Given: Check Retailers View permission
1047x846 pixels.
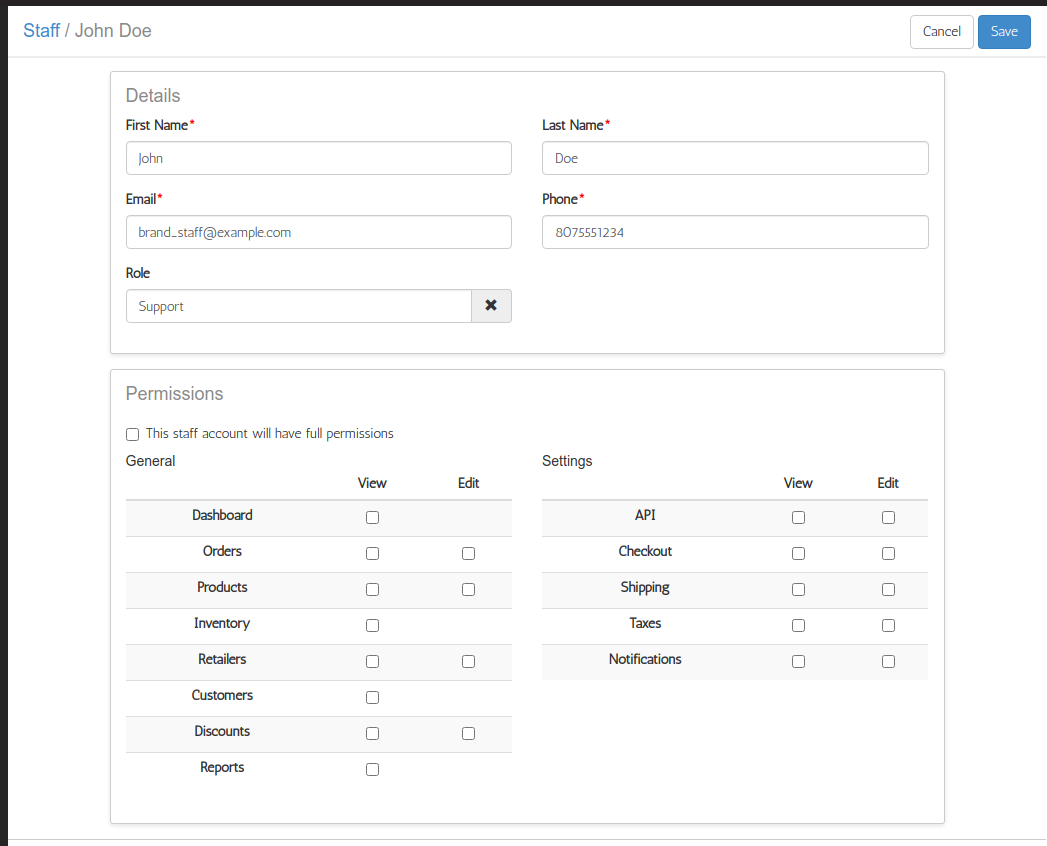Looking at the screenshot, I should 373,662.
